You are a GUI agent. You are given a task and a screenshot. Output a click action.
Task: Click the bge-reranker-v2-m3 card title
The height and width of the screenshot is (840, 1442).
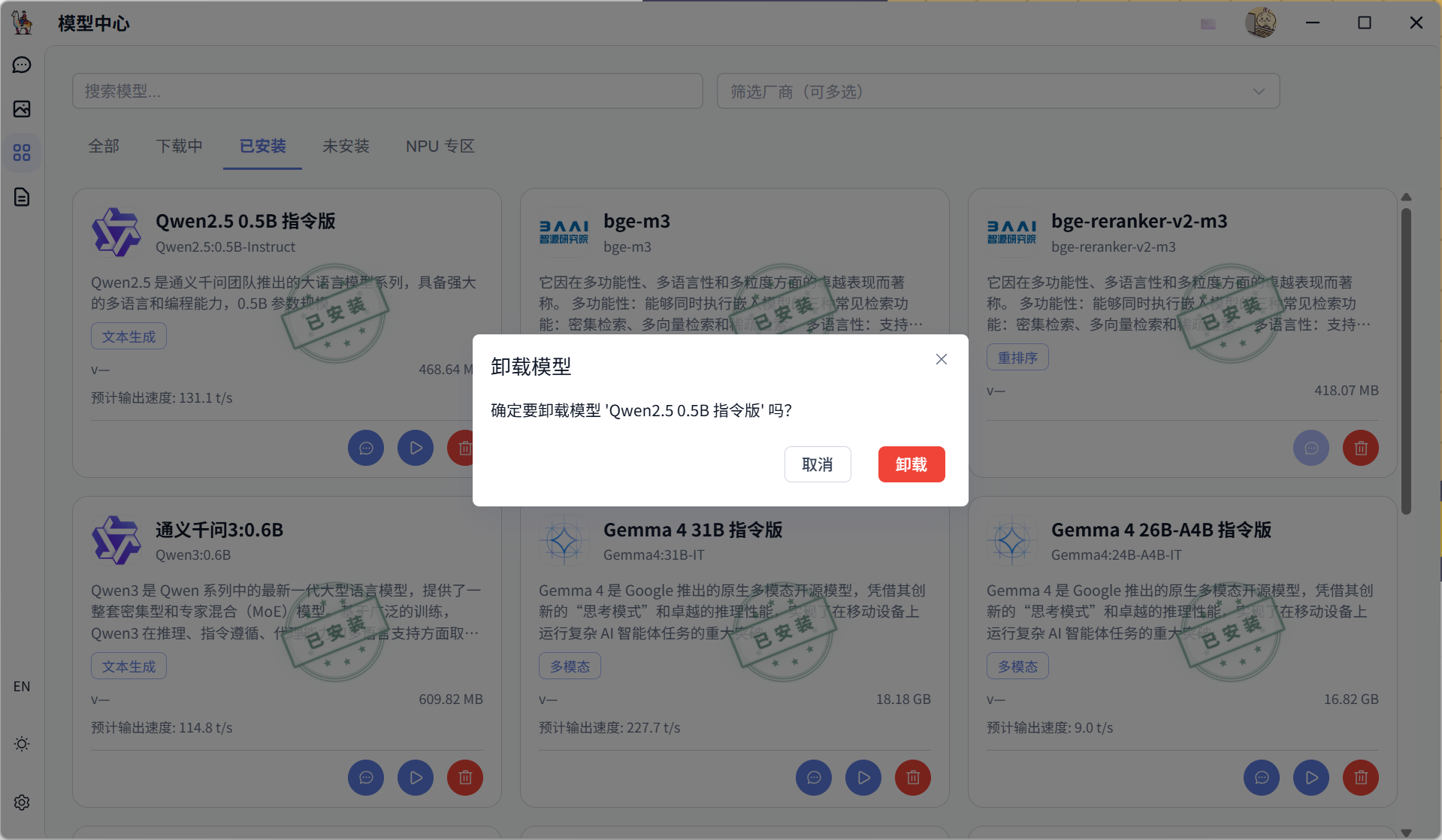tap(1139, 221)
